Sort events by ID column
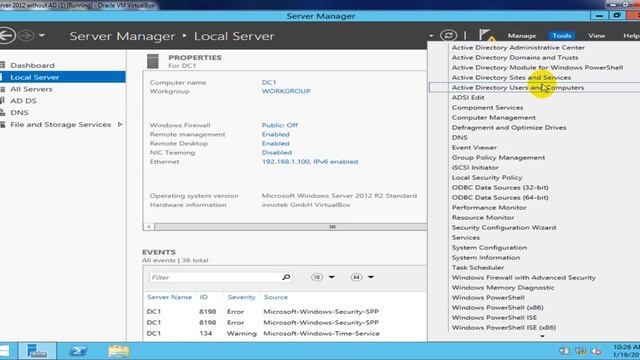Screen dimensions: 640x360 (204, 297)
